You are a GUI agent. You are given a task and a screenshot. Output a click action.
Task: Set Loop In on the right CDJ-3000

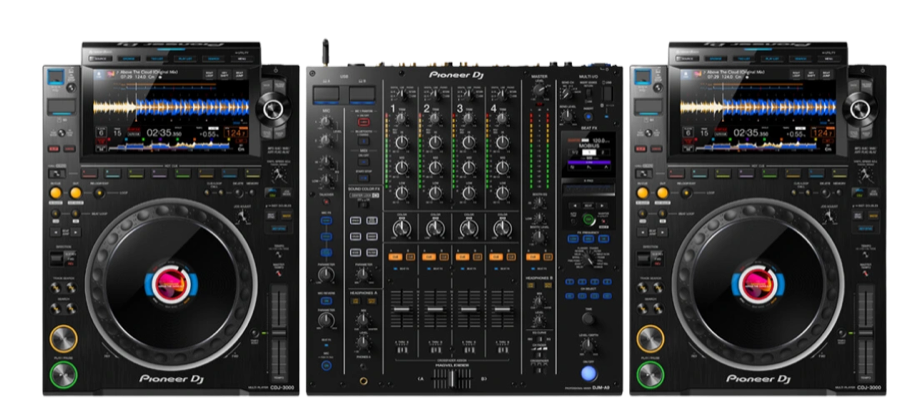coord(642,193)
